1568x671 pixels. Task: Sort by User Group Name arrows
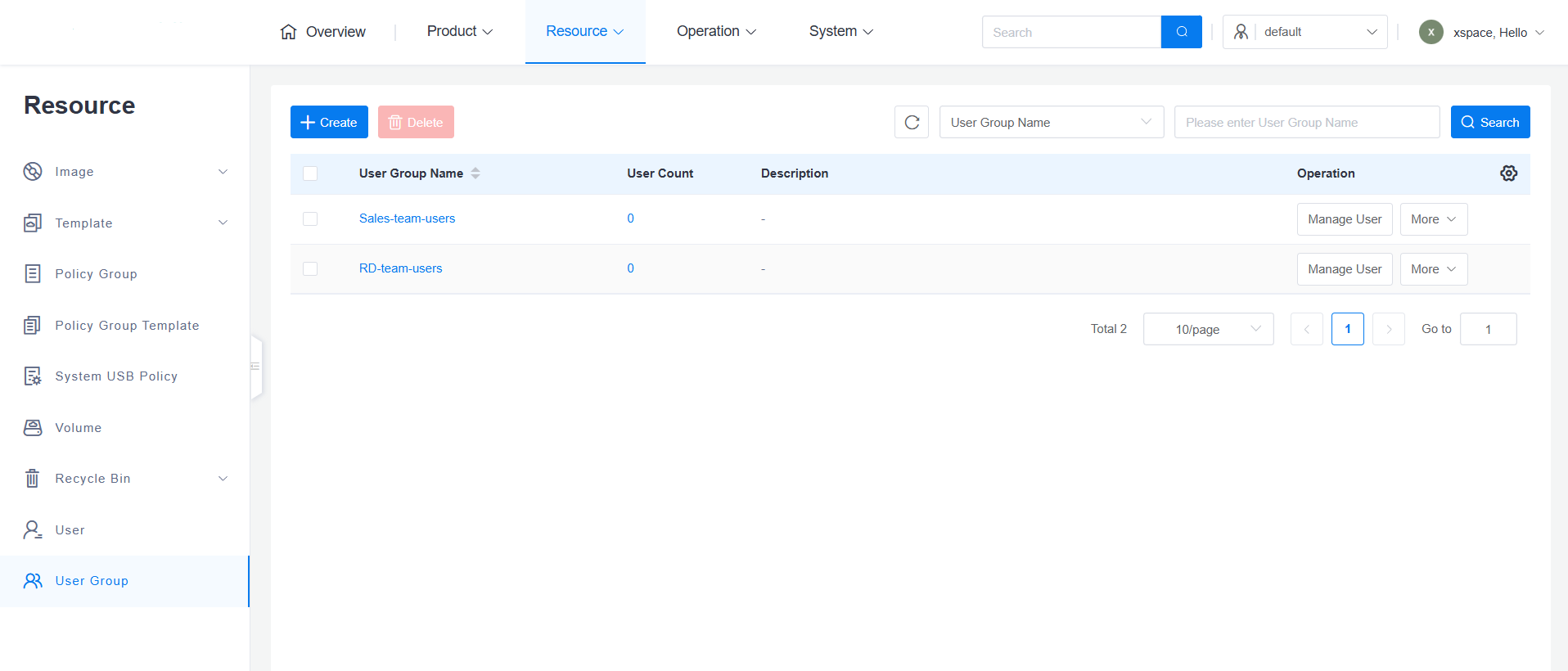click(475, 173)
